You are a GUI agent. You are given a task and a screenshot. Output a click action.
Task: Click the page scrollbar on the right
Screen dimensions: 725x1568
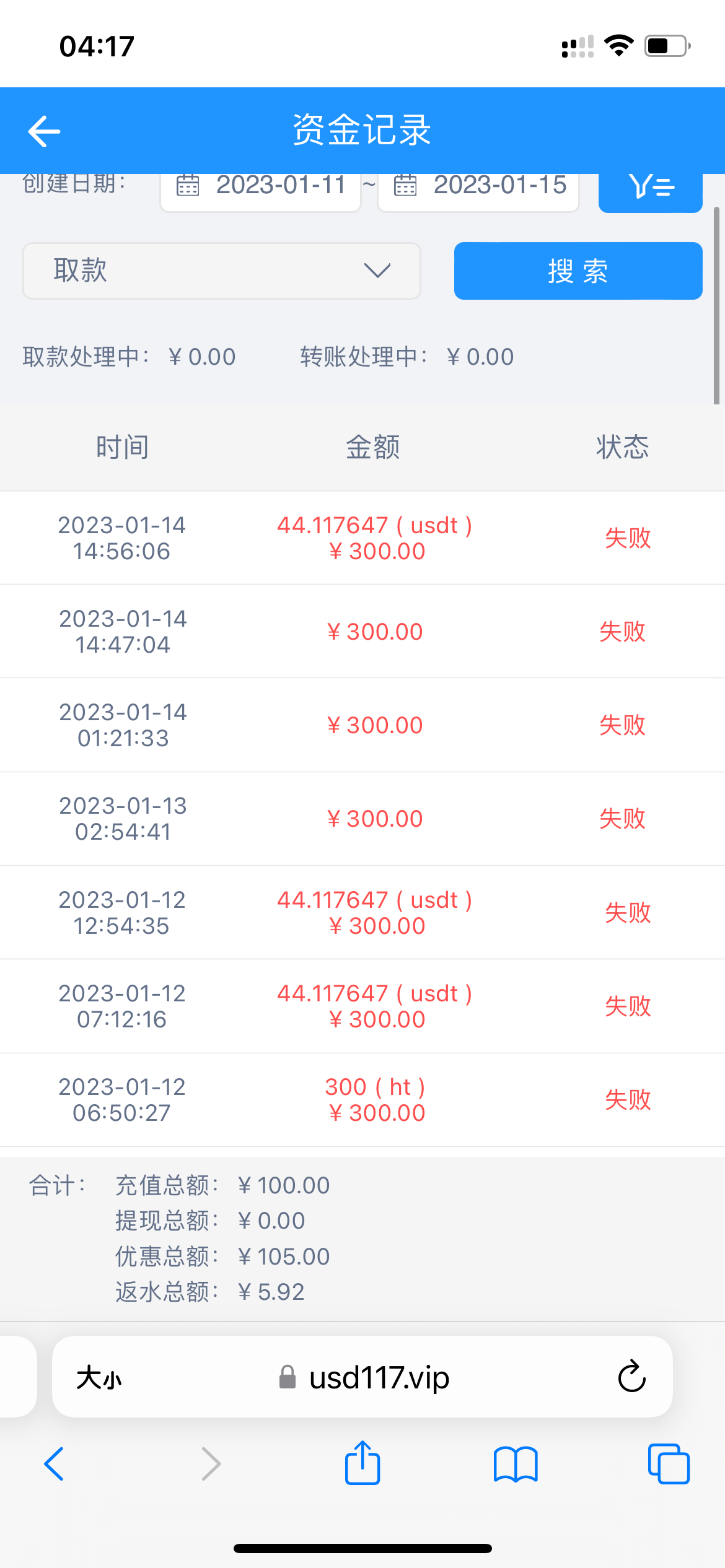[716, 305]
